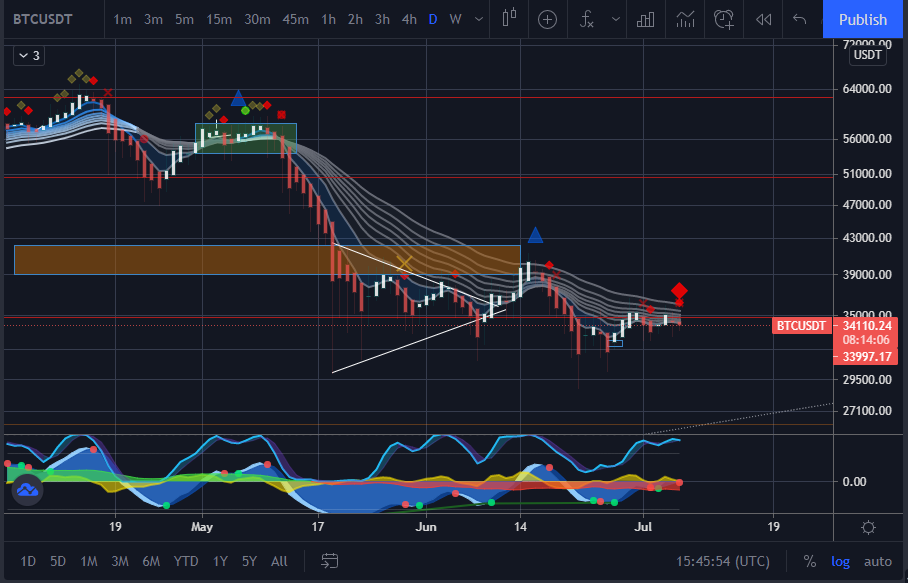Open the strategy tester chart icon
The height and width of the screenshot is (583, 908).
click(686, 20)
